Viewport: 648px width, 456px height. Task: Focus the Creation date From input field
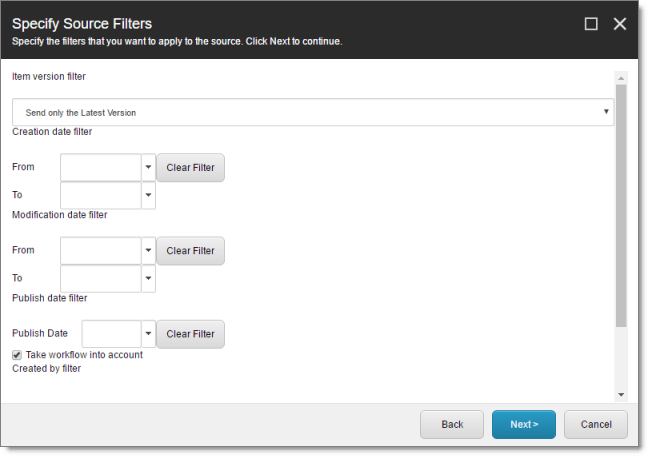pos(101,167)
